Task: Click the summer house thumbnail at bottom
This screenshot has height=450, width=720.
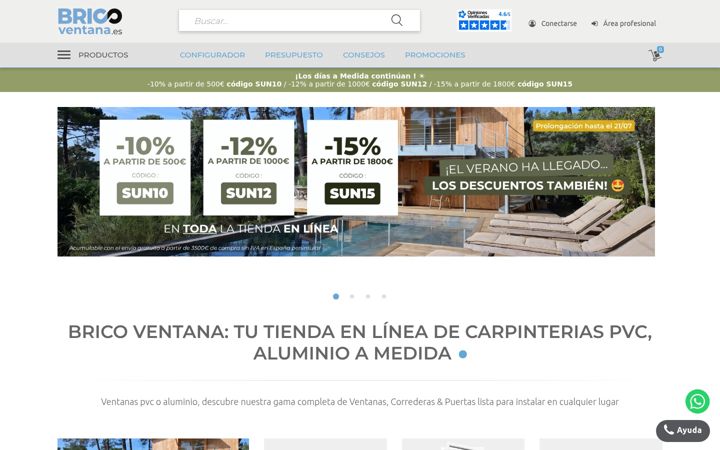Action: (x=153, y=444)
